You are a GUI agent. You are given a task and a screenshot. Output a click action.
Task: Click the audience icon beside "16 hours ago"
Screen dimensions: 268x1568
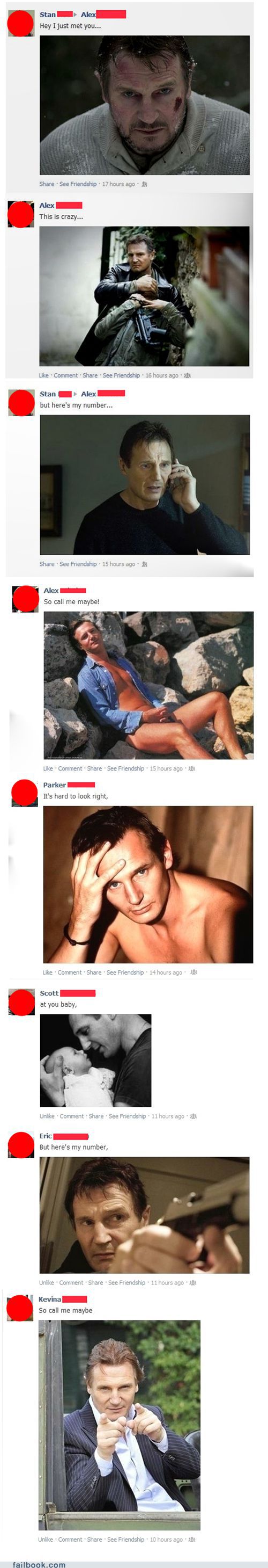click(187, 375)
